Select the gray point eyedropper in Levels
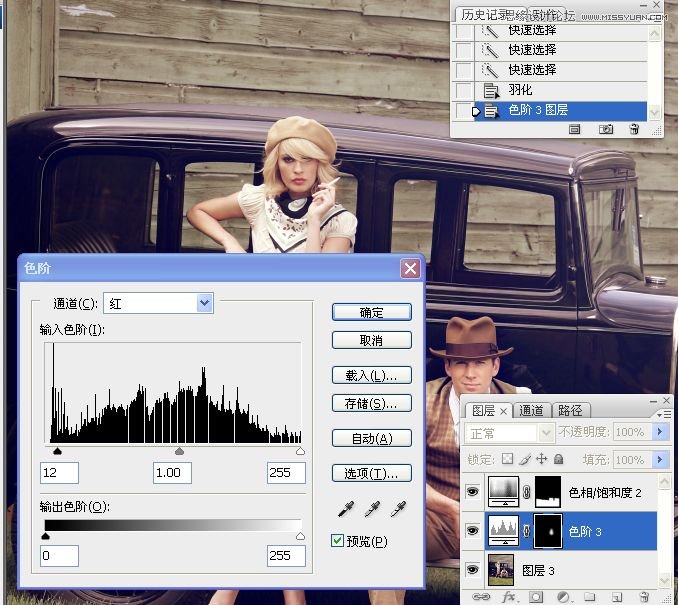678x605 pixels. (372, 510)
